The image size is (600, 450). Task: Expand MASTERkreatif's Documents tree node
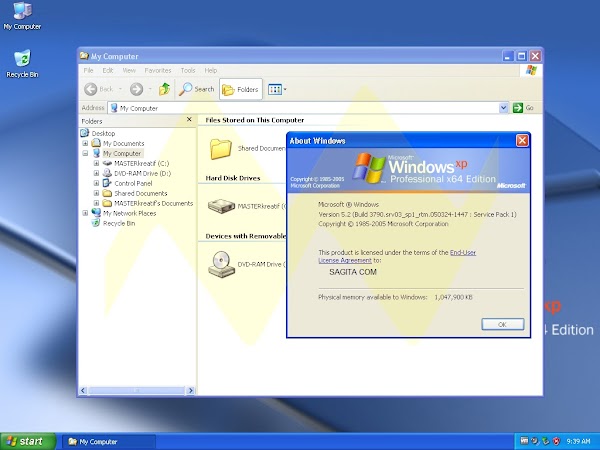(x=96, y=203)
